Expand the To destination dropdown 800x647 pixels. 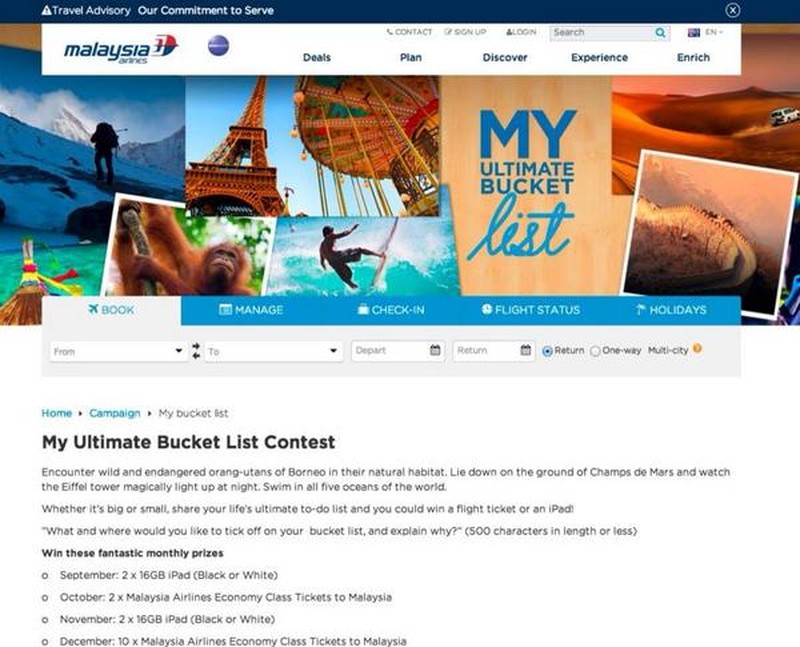tap(273, 351)
